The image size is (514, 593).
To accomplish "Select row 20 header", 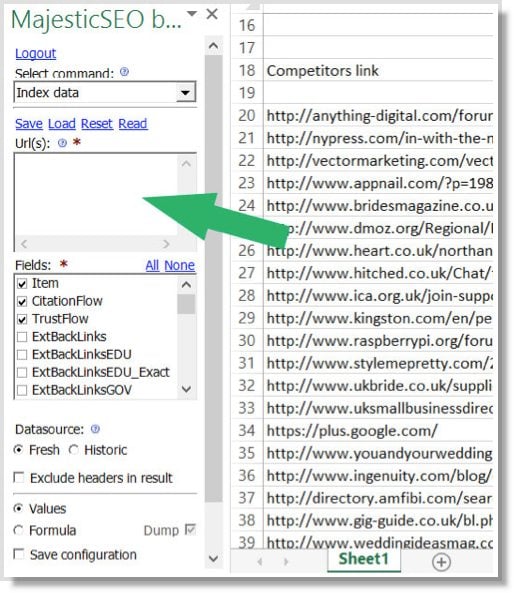I will 247,115.
